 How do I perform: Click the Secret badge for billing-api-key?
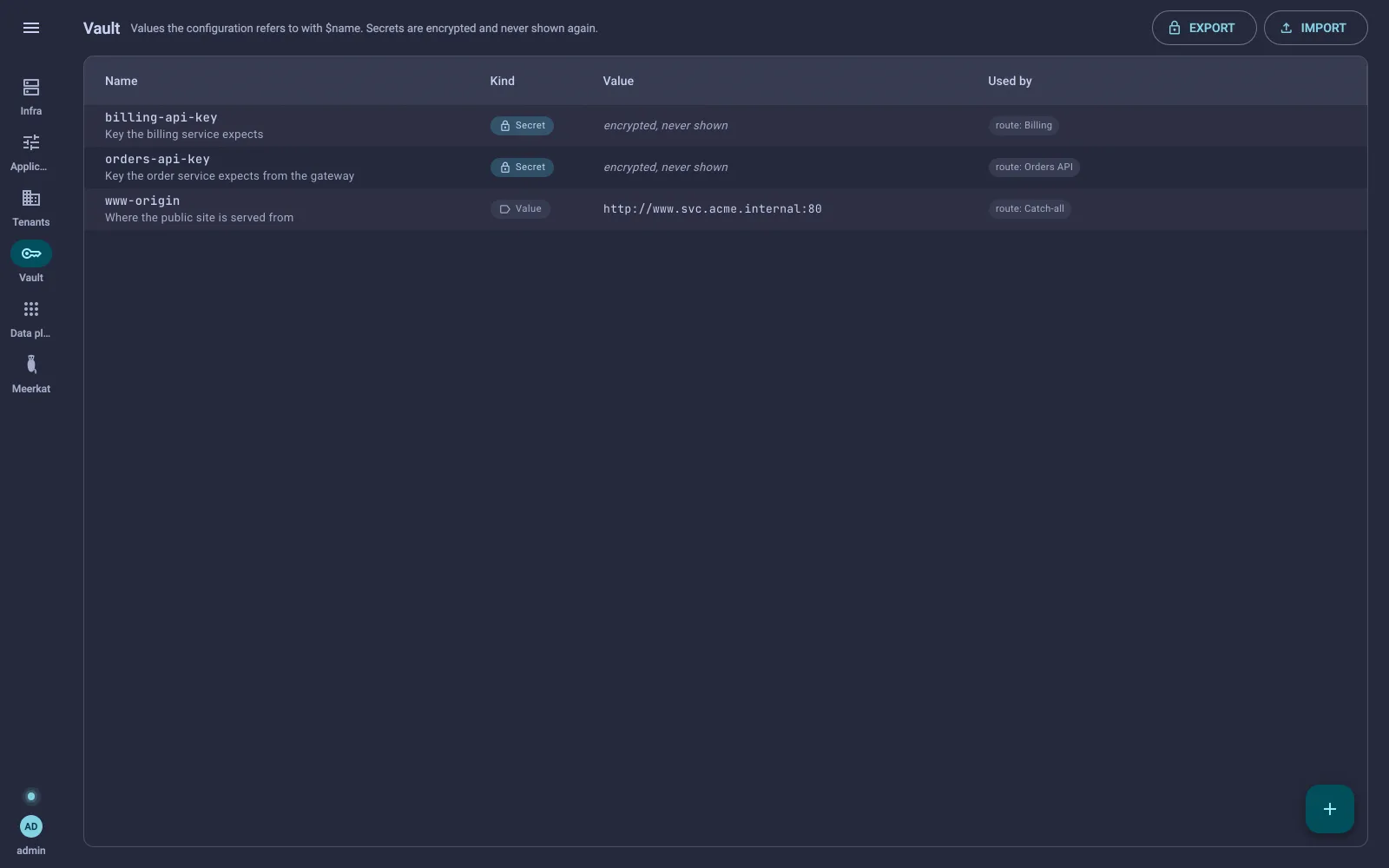(522, 126)
